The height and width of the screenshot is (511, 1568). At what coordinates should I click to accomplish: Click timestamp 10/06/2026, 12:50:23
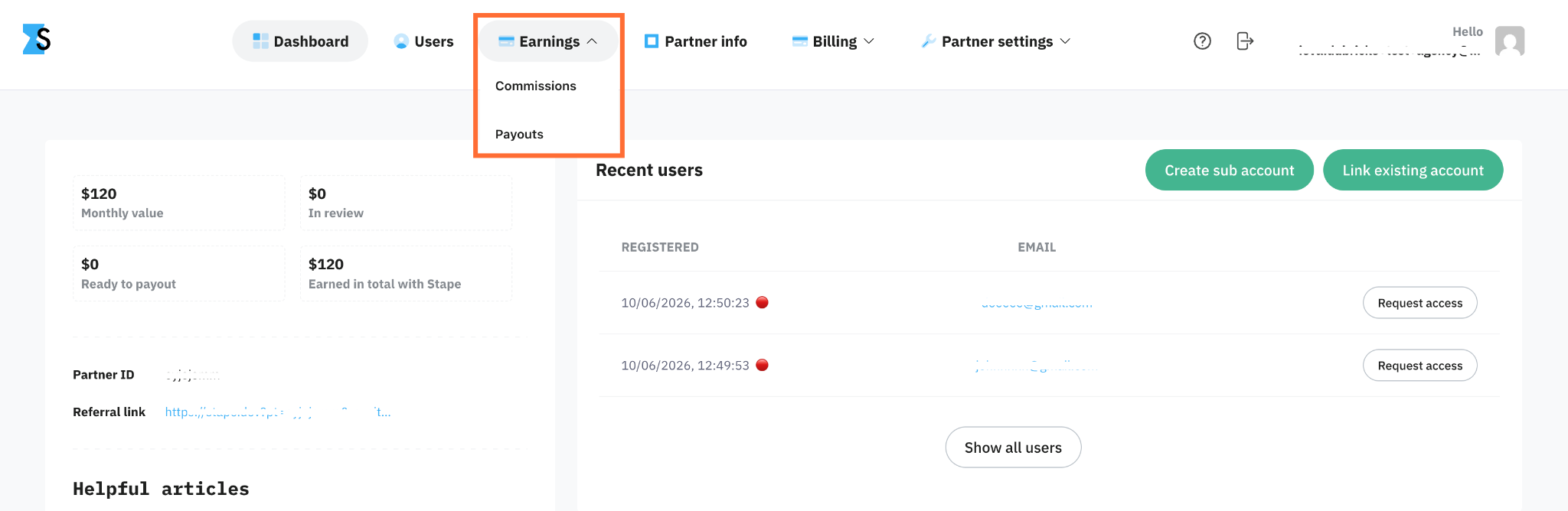[x=685, y=303]
